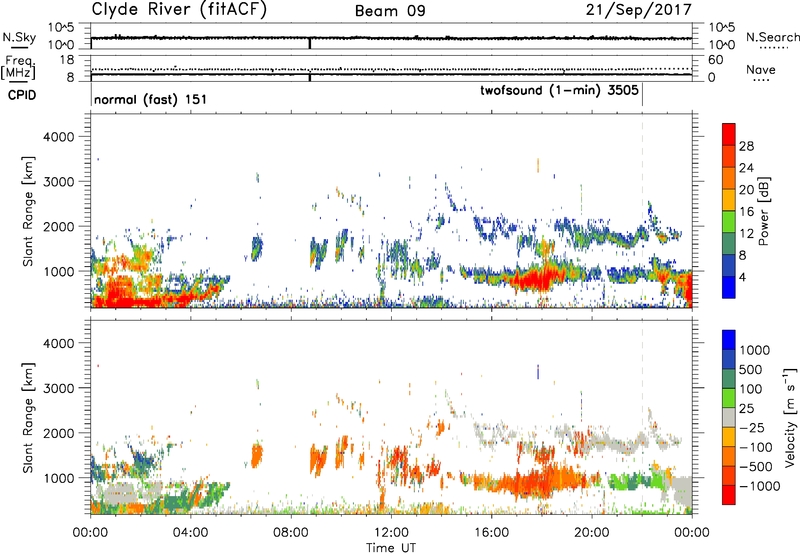Click the blue bottom of power colorbar
The height and width of the screenshot is (554, 800).
[729, 287]
